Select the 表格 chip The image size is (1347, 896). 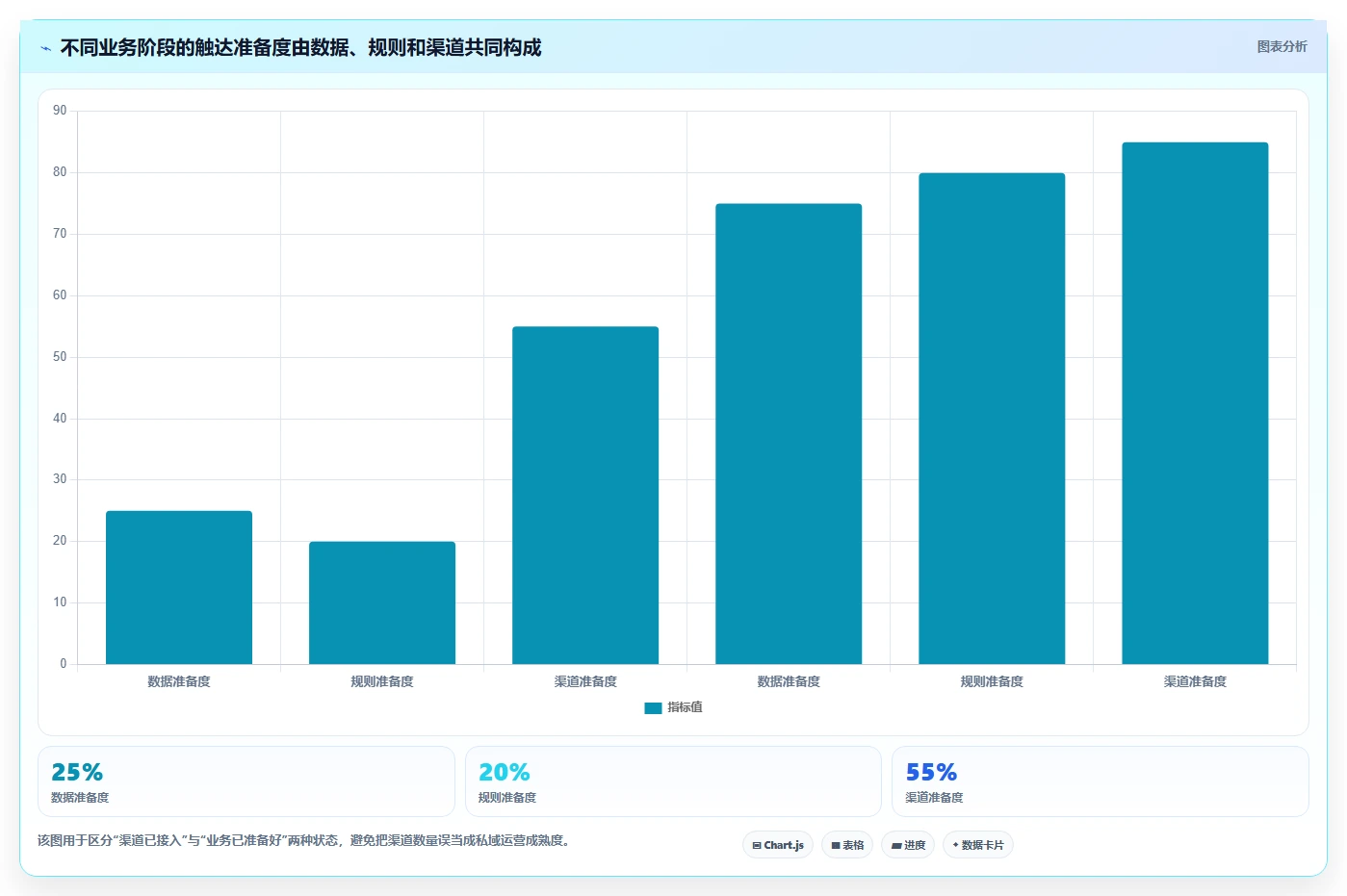[x=847, y=845]
